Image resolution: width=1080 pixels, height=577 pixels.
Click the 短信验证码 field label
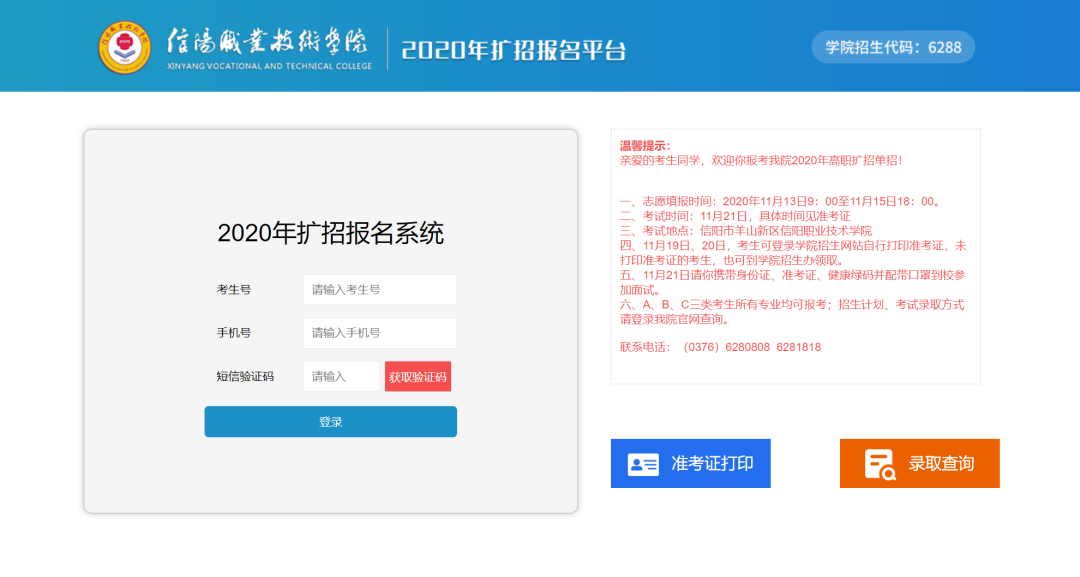click(x=245, y=377)
